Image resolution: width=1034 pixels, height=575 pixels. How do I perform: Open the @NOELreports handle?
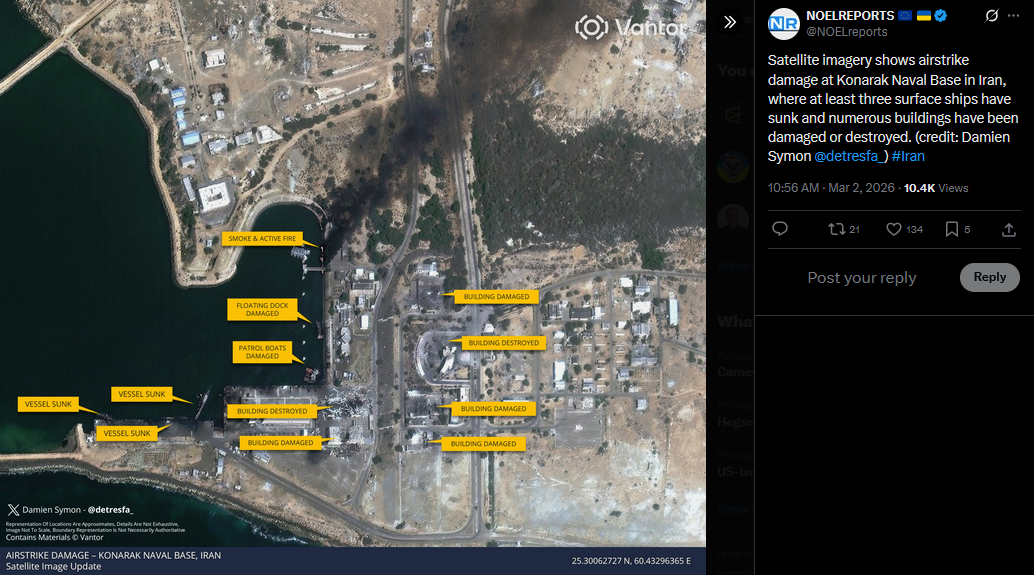coord(847,32)
